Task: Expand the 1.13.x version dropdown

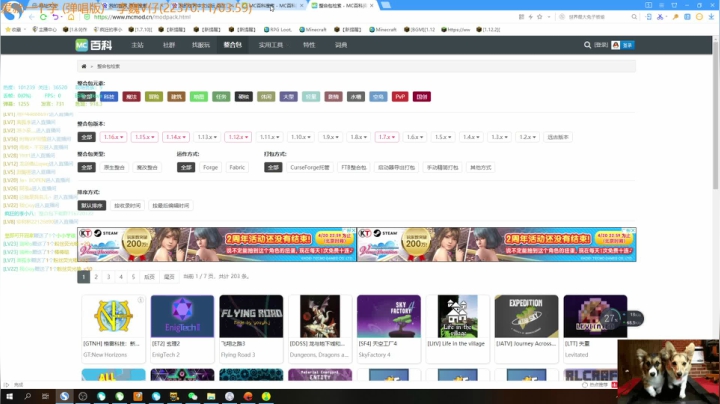Action: (207, 137)
